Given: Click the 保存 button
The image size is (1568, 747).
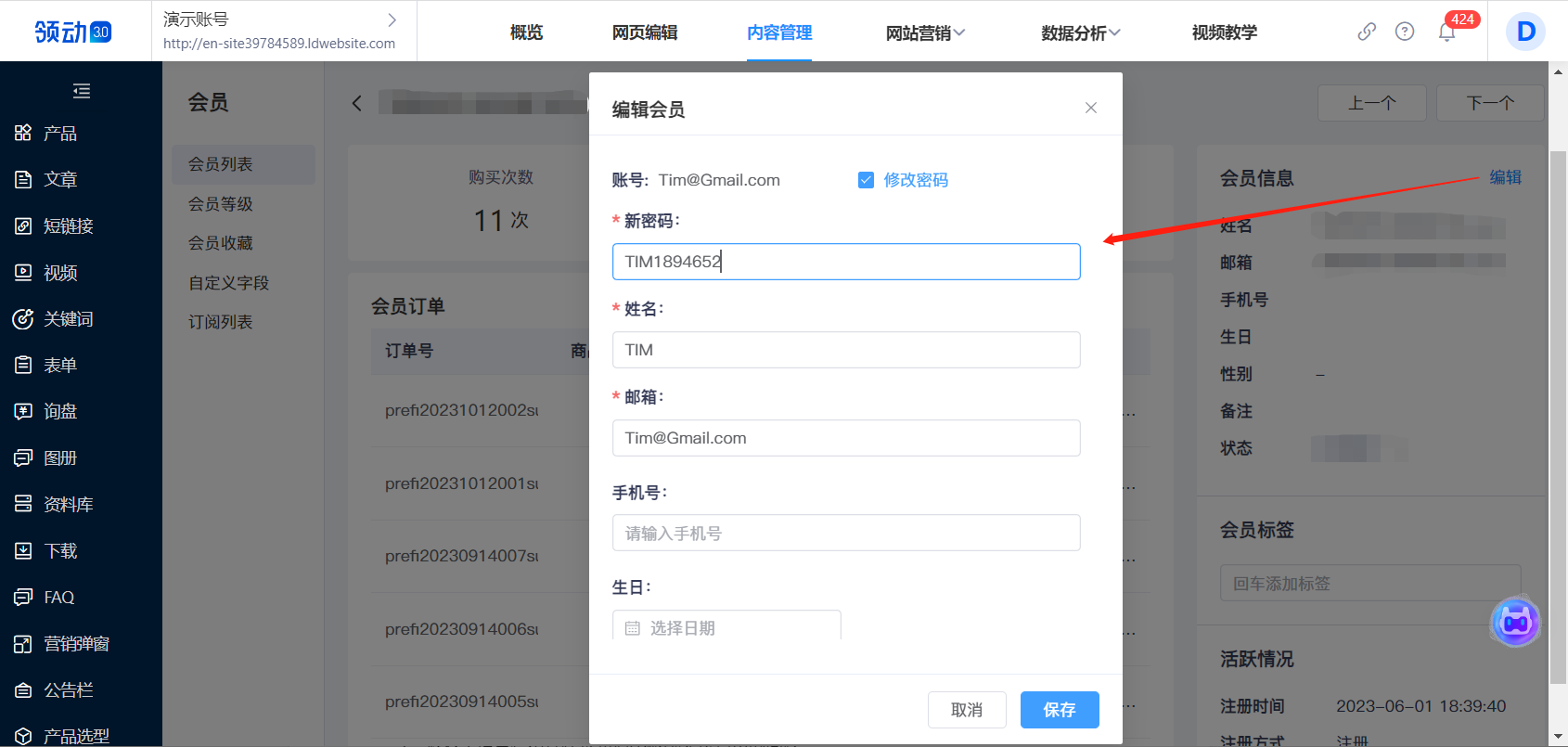Looking at the screenshot, I should [x=1060, y=710].
